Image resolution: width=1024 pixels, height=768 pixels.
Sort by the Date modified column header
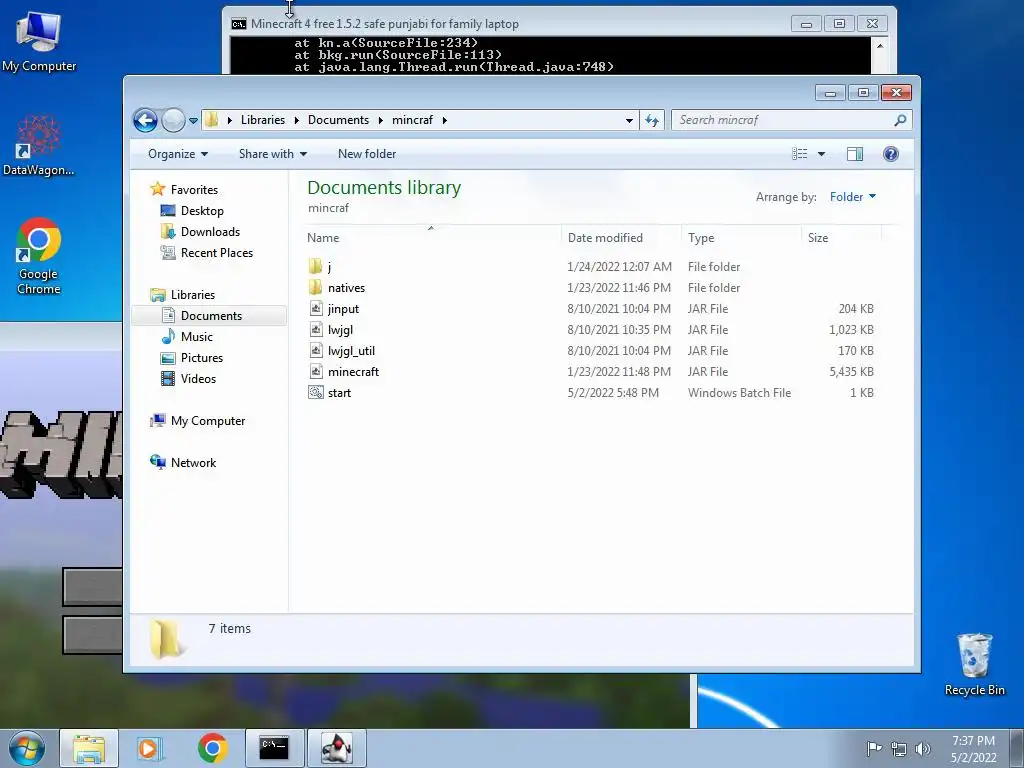(x=621, y=238)
